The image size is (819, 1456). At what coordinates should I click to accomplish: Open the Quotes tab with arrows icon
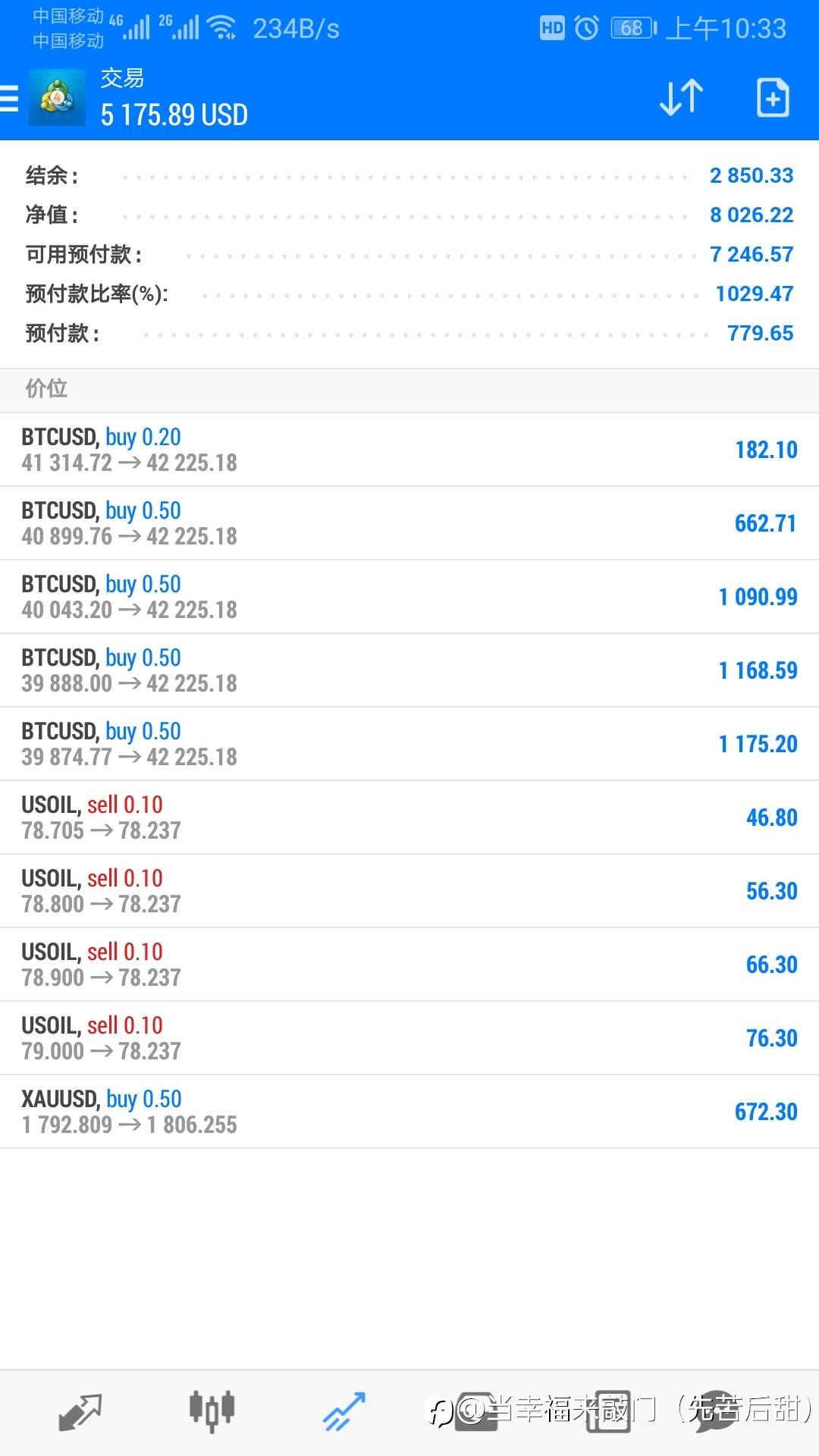(80, 1411)
